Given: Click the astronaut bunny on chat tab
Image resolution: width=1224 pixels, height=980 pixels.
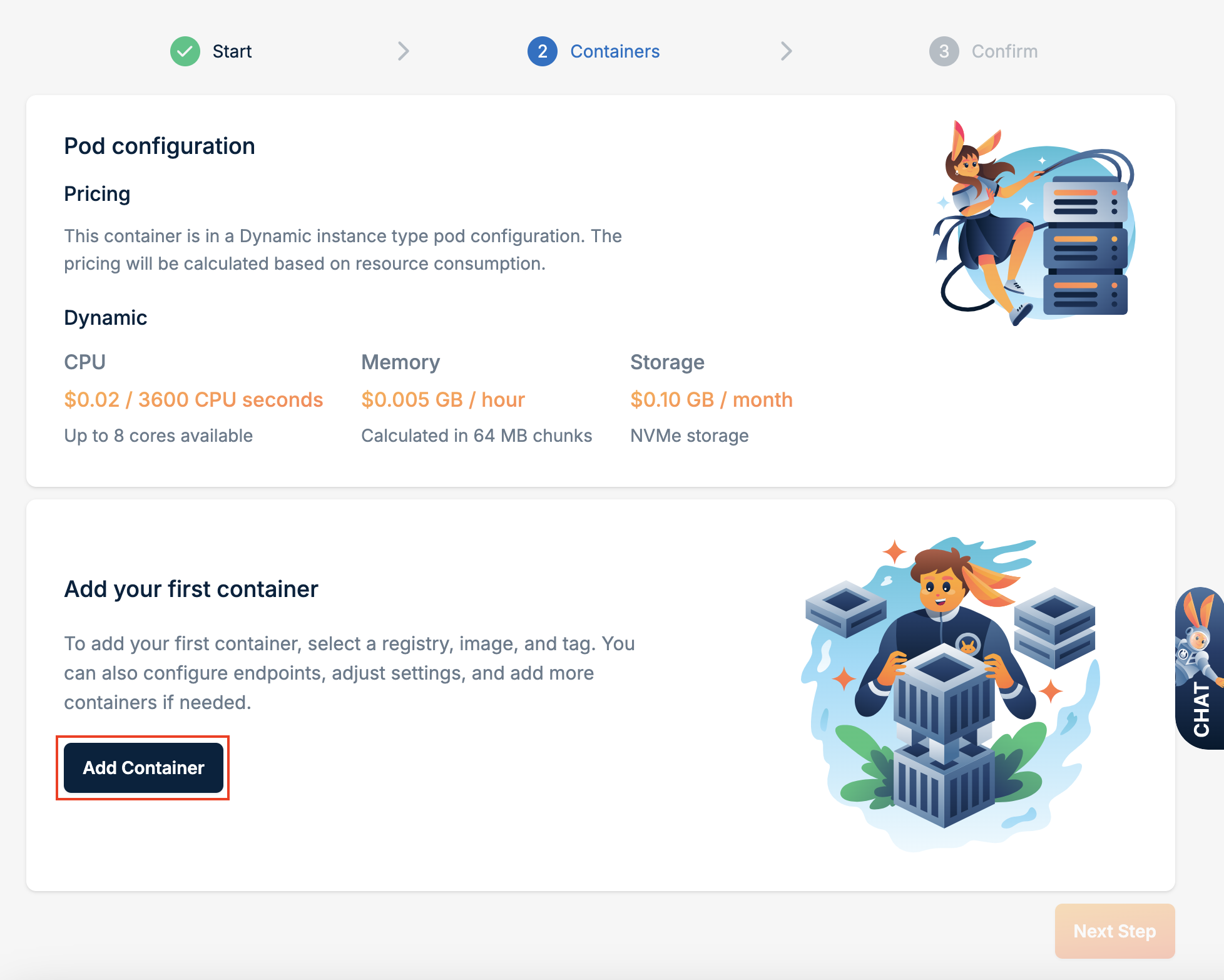Looking at the screenshot, I should pos(1198,641).
